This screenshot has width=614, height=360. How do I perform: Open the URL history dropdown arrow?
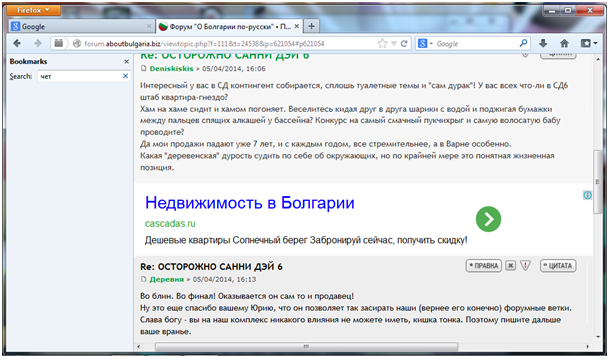point(394,43)
